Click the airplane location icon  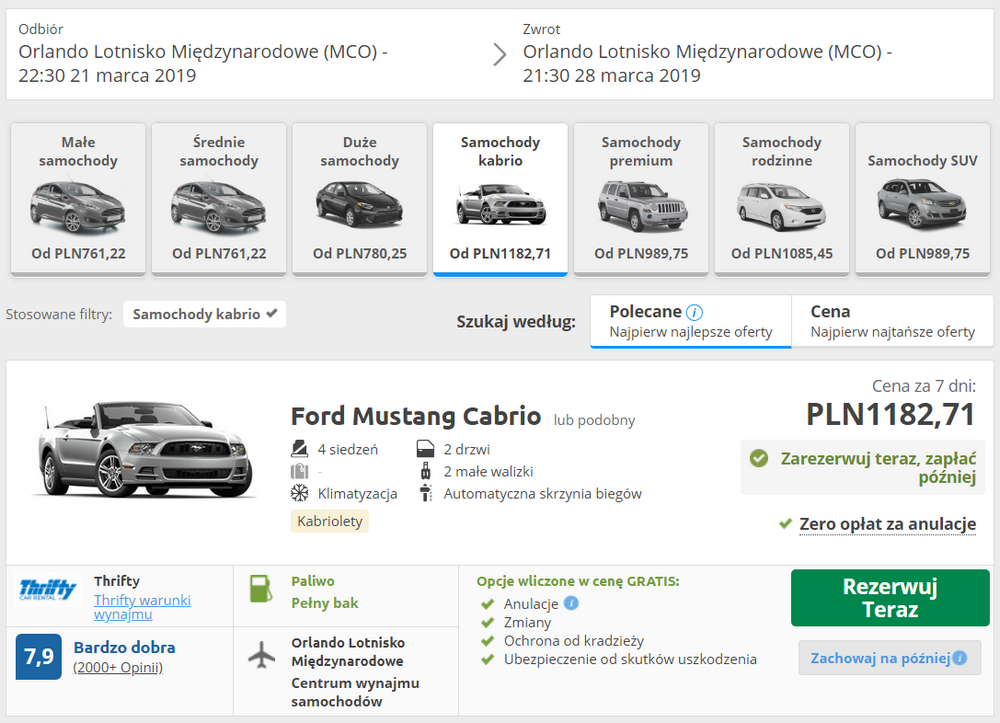261,655
